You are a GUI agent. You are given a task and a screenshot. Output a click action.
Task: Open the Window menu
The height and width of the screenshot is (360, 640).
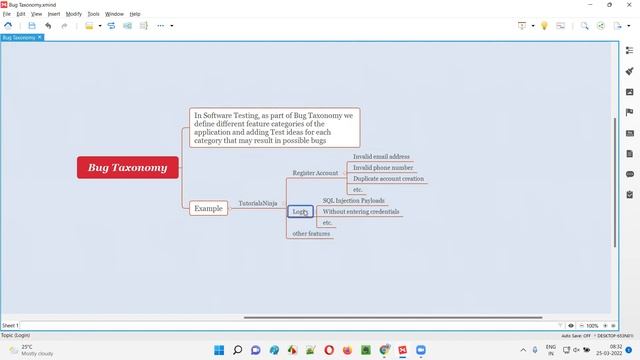coord(114,14)
